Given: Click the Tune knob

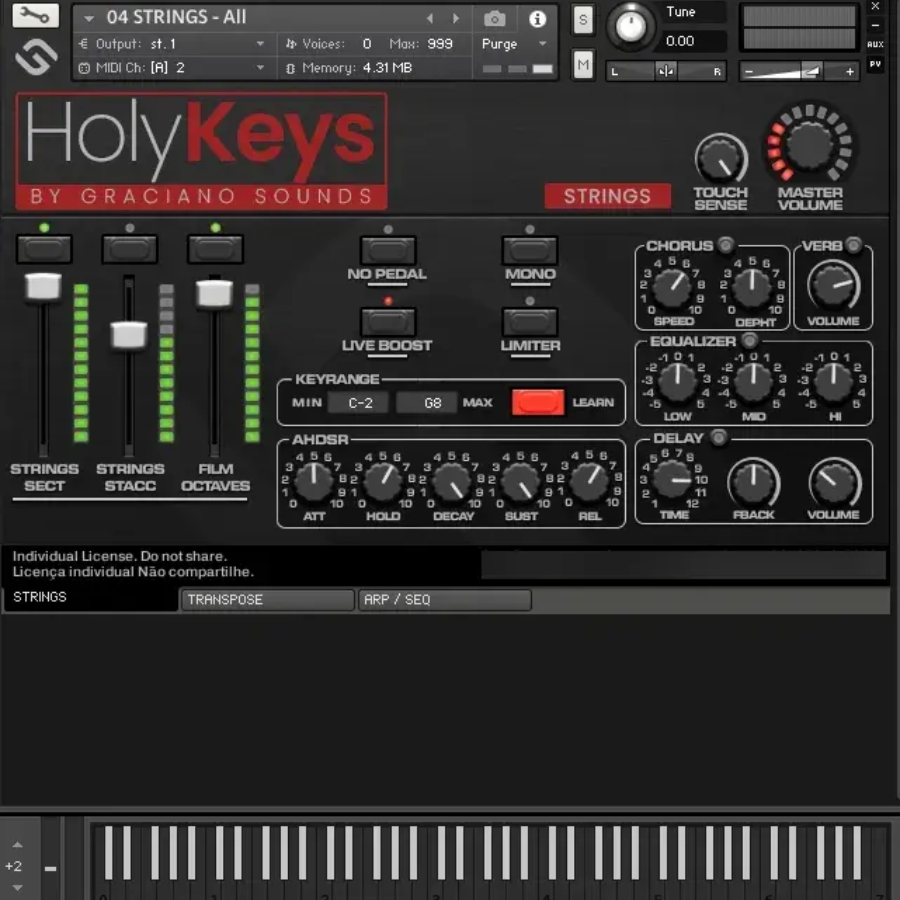Looking at the screenshot, I should coord(630,26).
